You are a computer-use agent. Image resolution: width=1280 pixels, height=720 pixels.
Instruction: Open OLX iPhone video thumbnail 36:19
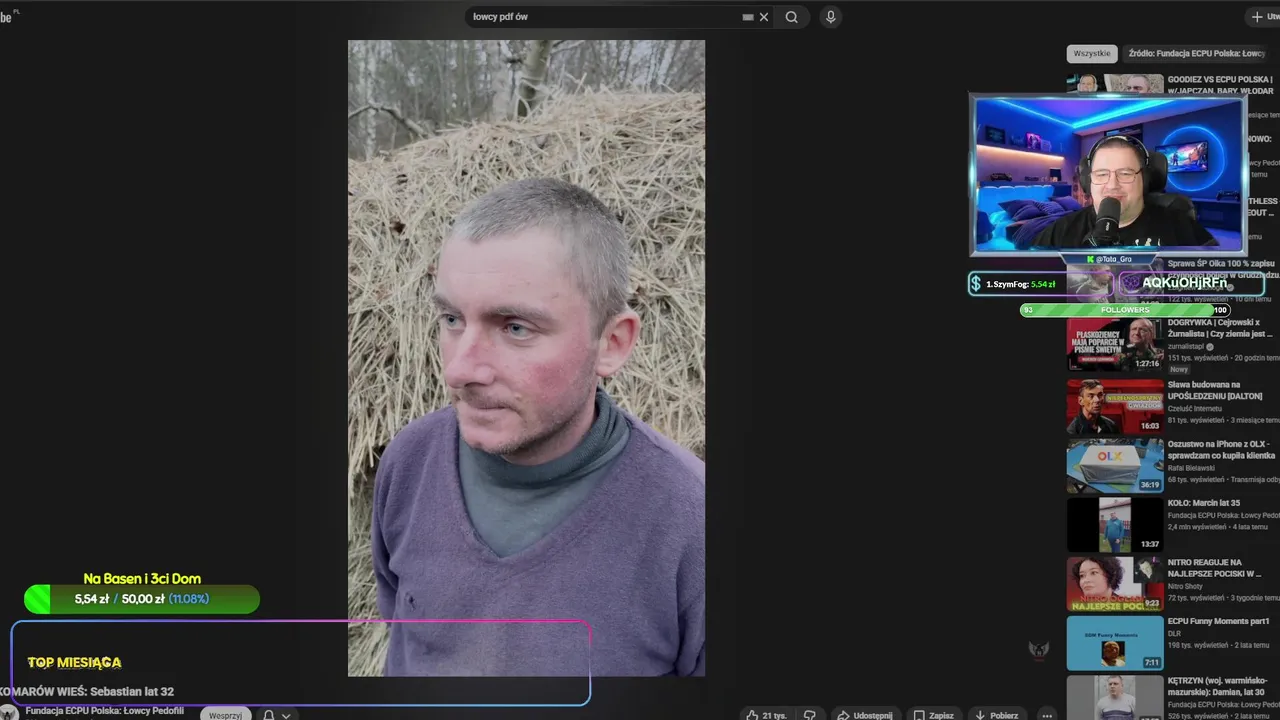tap(1115, 466)
